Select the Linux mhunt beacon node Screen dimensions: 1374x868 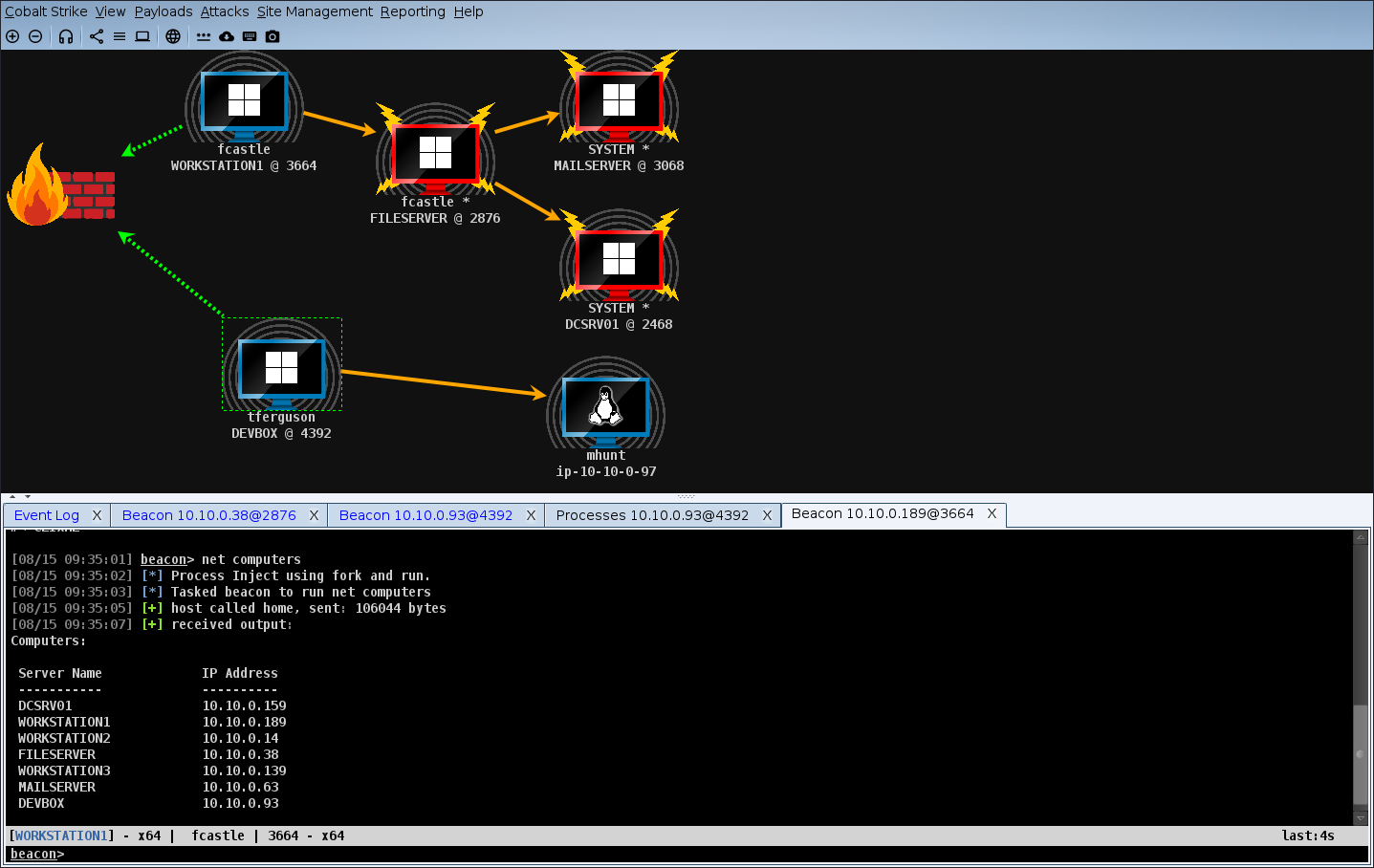pos(605,405)
